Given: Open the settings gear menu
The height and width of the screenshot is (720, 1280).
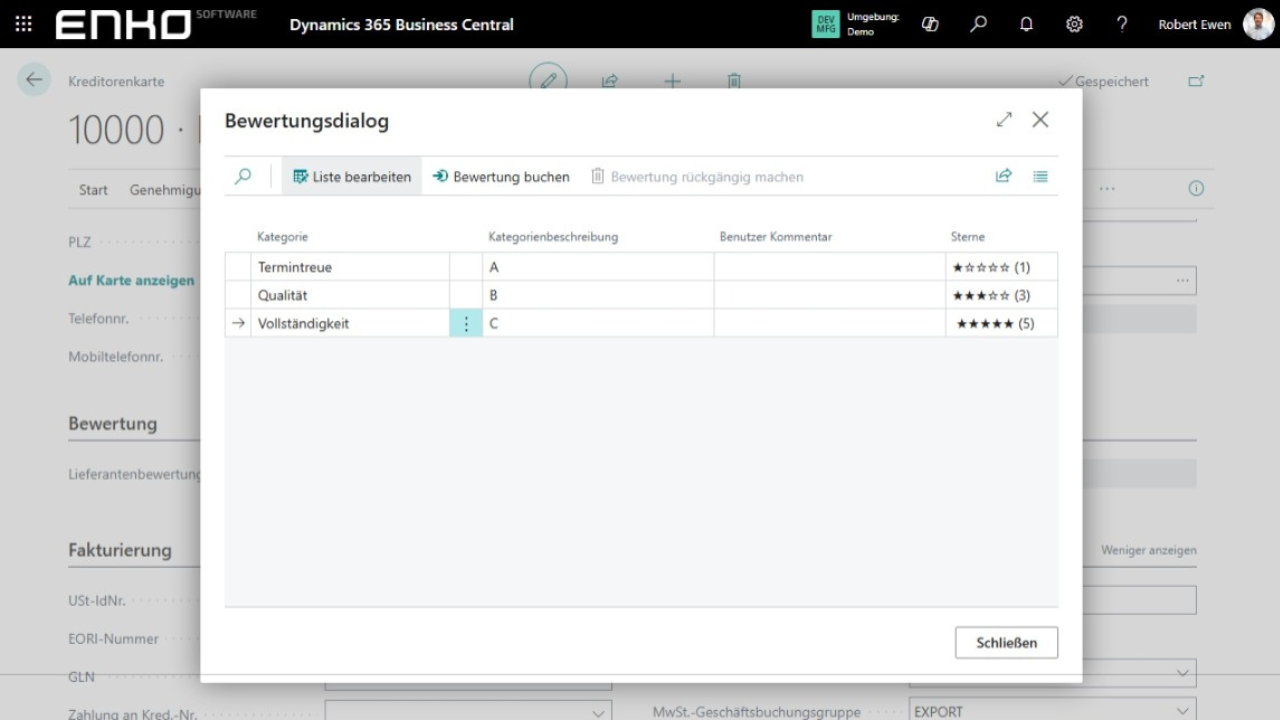Looking at the screenshot, I should click(1074, 24).
